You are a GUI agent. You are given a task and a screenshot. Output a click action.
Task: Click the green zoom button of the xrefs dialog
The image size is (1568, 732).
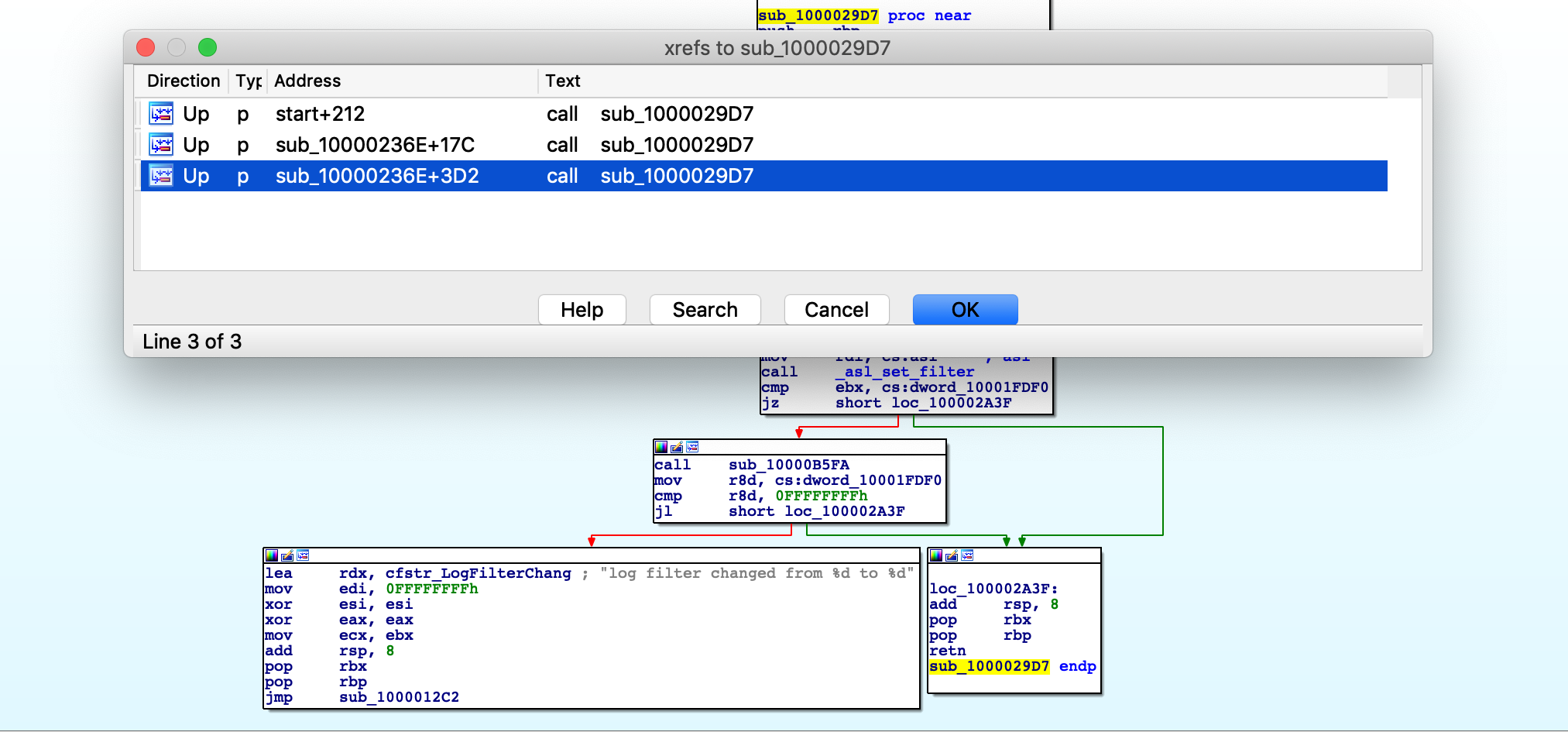pyautogui.click(x=208, y=47)
